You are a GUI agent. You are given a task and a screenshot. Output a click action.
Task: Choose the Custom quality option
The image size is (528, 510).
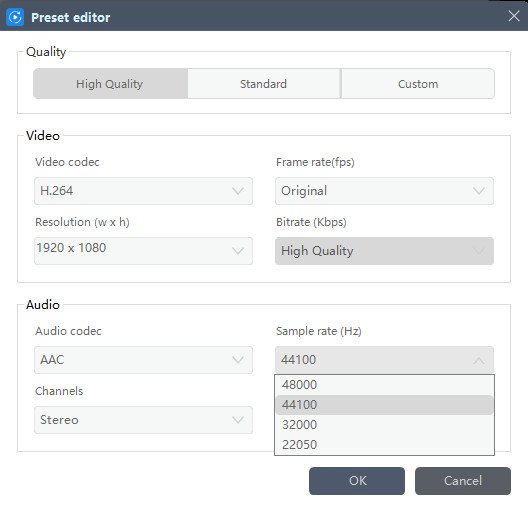(x=418, y=84)
